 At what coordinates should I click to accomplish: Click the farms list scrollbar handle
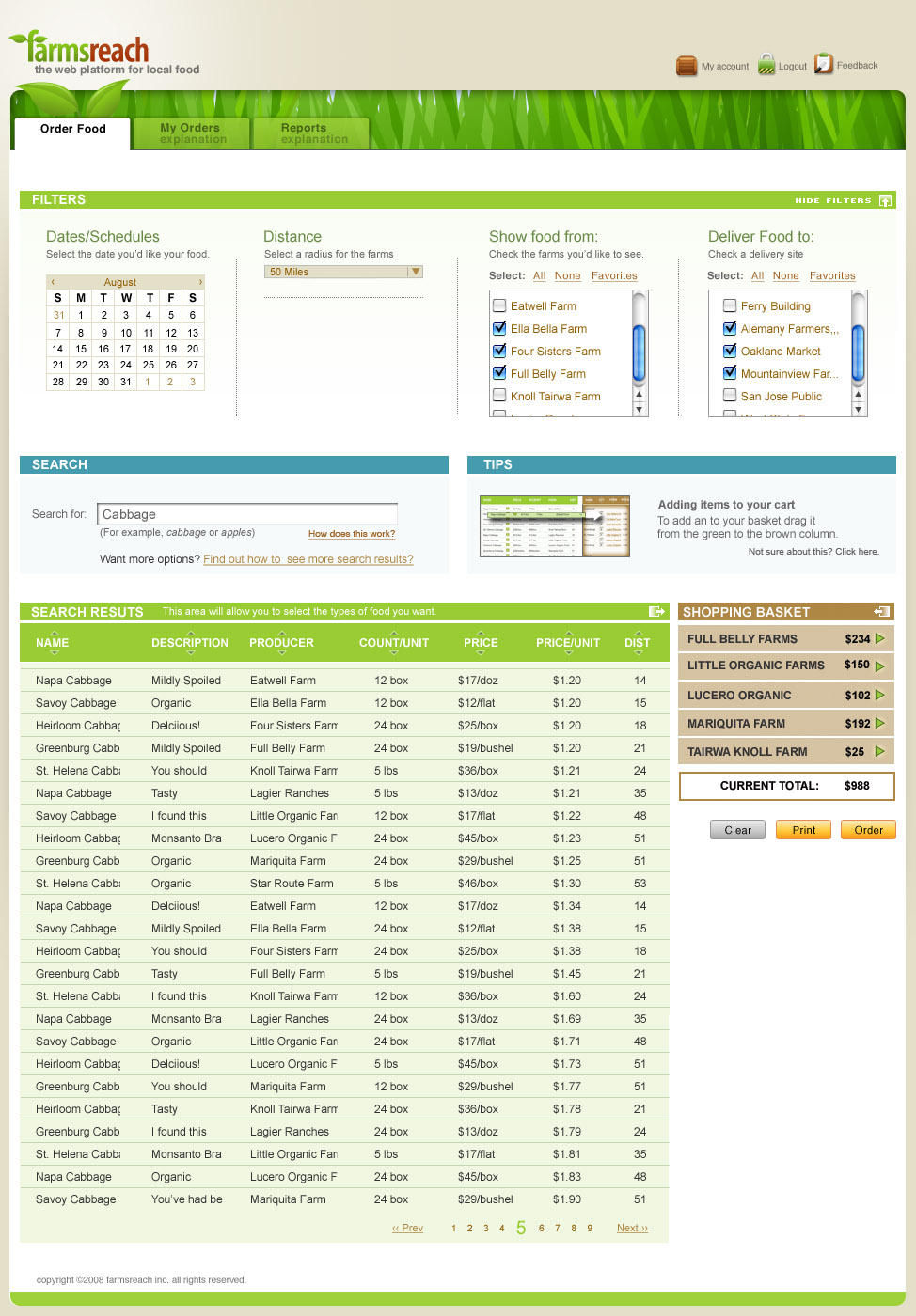[x=640, y=352]
